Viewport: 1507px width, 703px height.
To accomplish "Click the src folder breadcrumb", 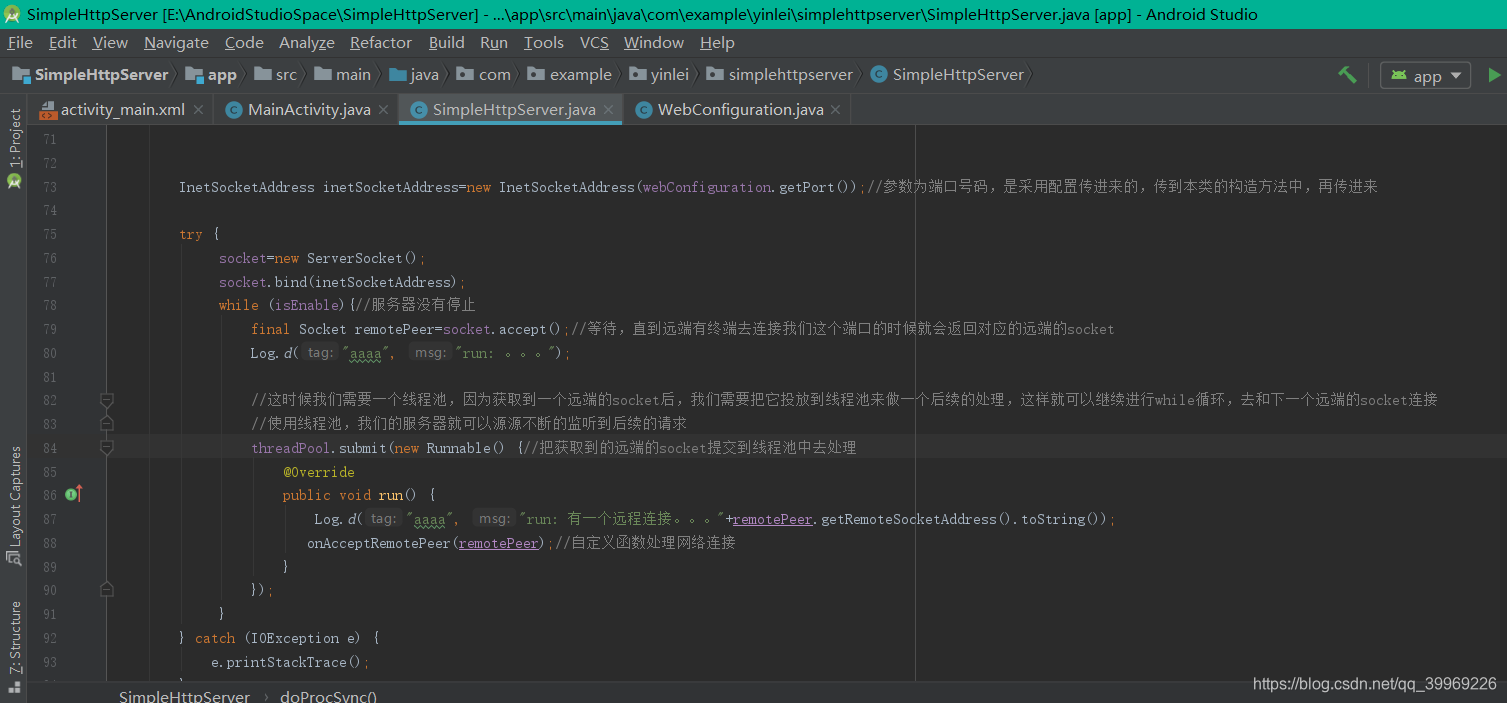I will click(x=276, y=75).
